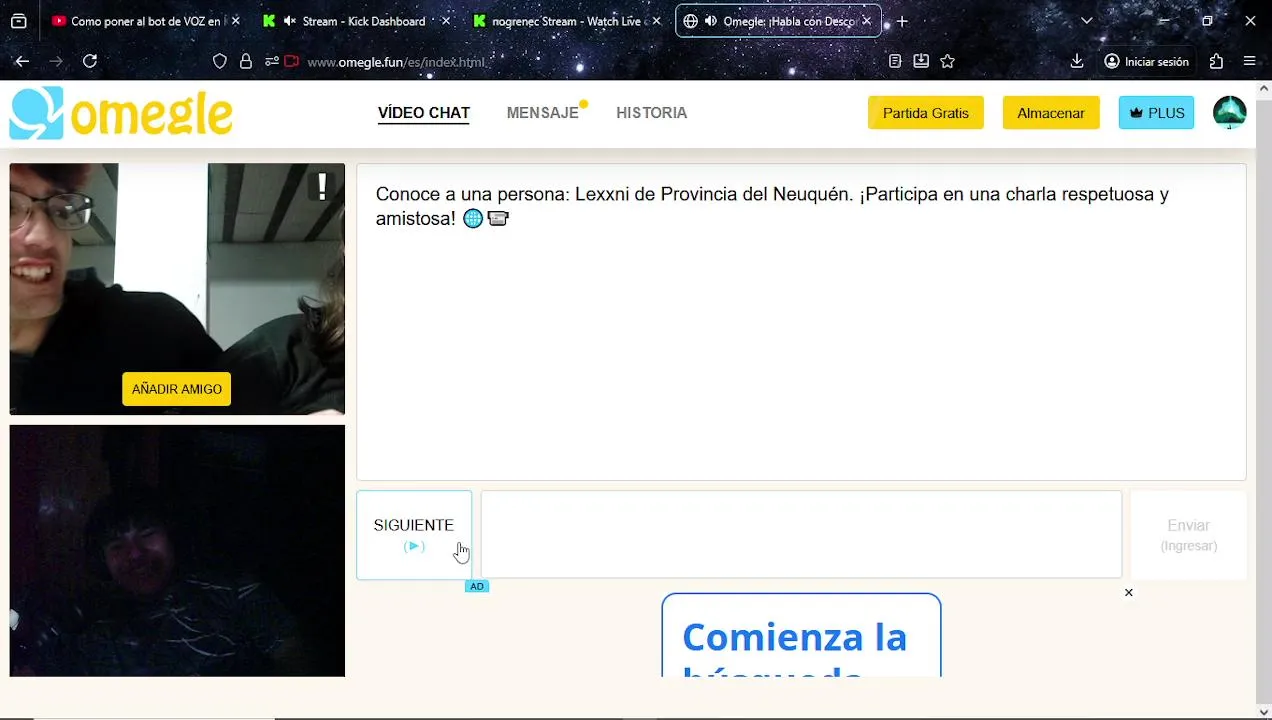Click the Omegle logo
The height and width of the screenshot is (720, 1272).
(x=121, y=113)
